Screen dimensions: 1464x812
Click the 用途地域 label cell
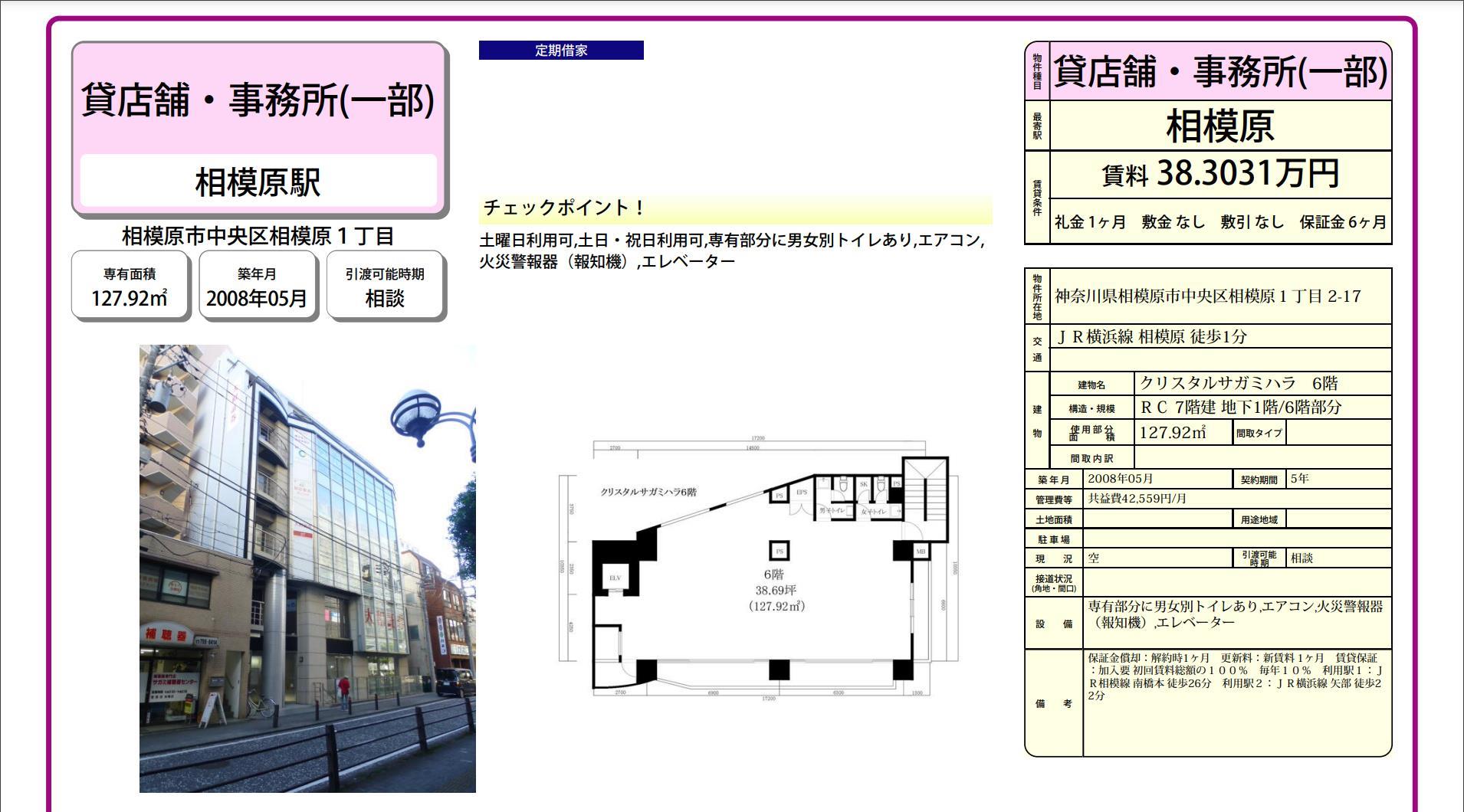pos(1259,519)
